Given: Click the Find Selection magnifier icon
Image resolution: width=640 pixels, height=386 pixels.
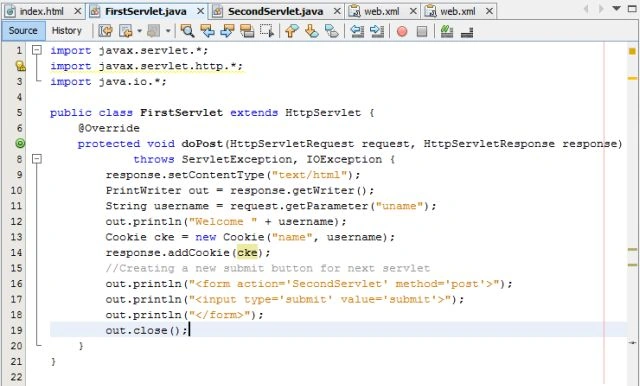Looking at the screenshot, I should 187,31.
